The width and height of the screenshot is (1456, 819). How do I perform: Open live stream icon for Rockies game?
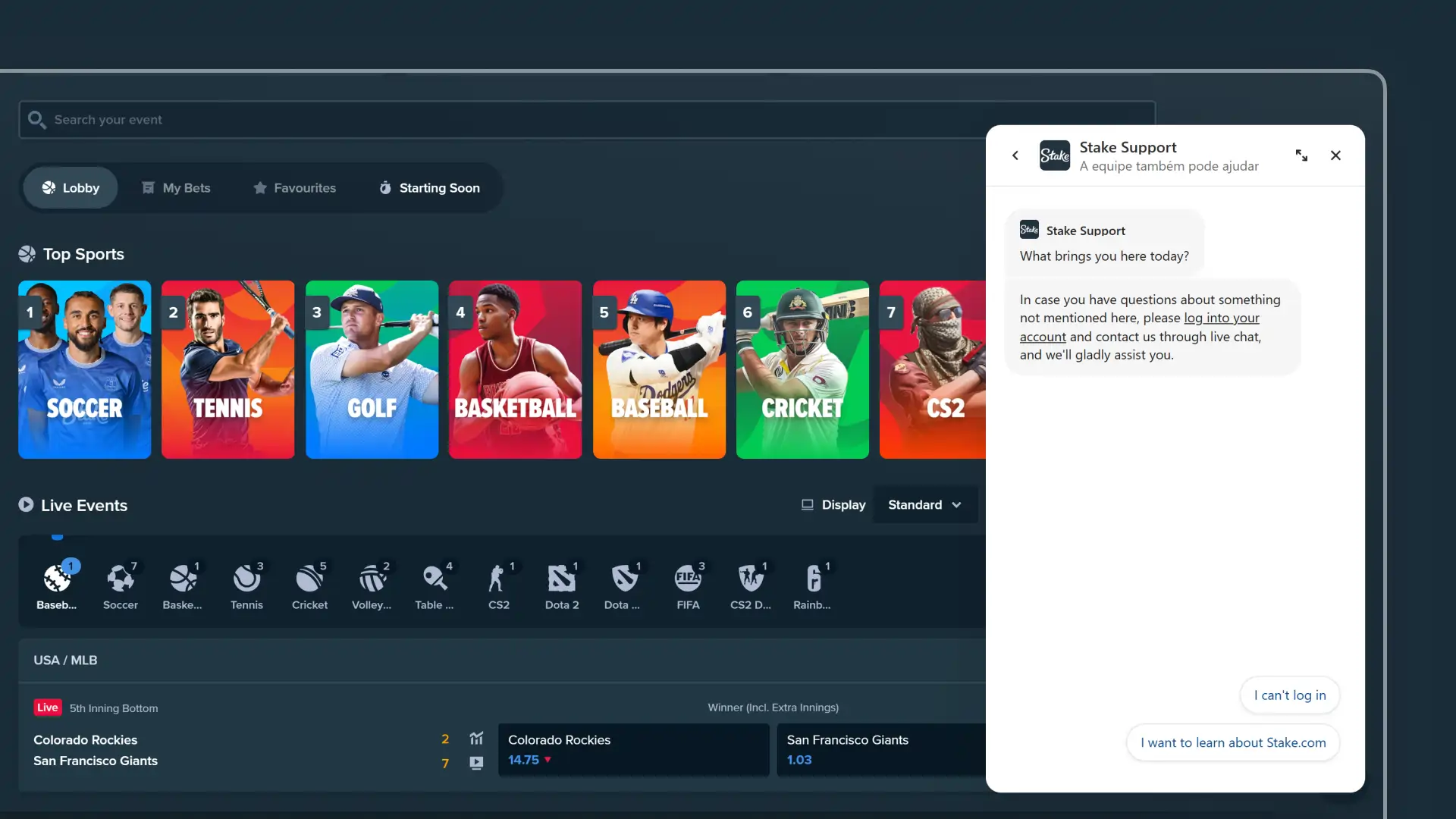(x=476, y=763)
